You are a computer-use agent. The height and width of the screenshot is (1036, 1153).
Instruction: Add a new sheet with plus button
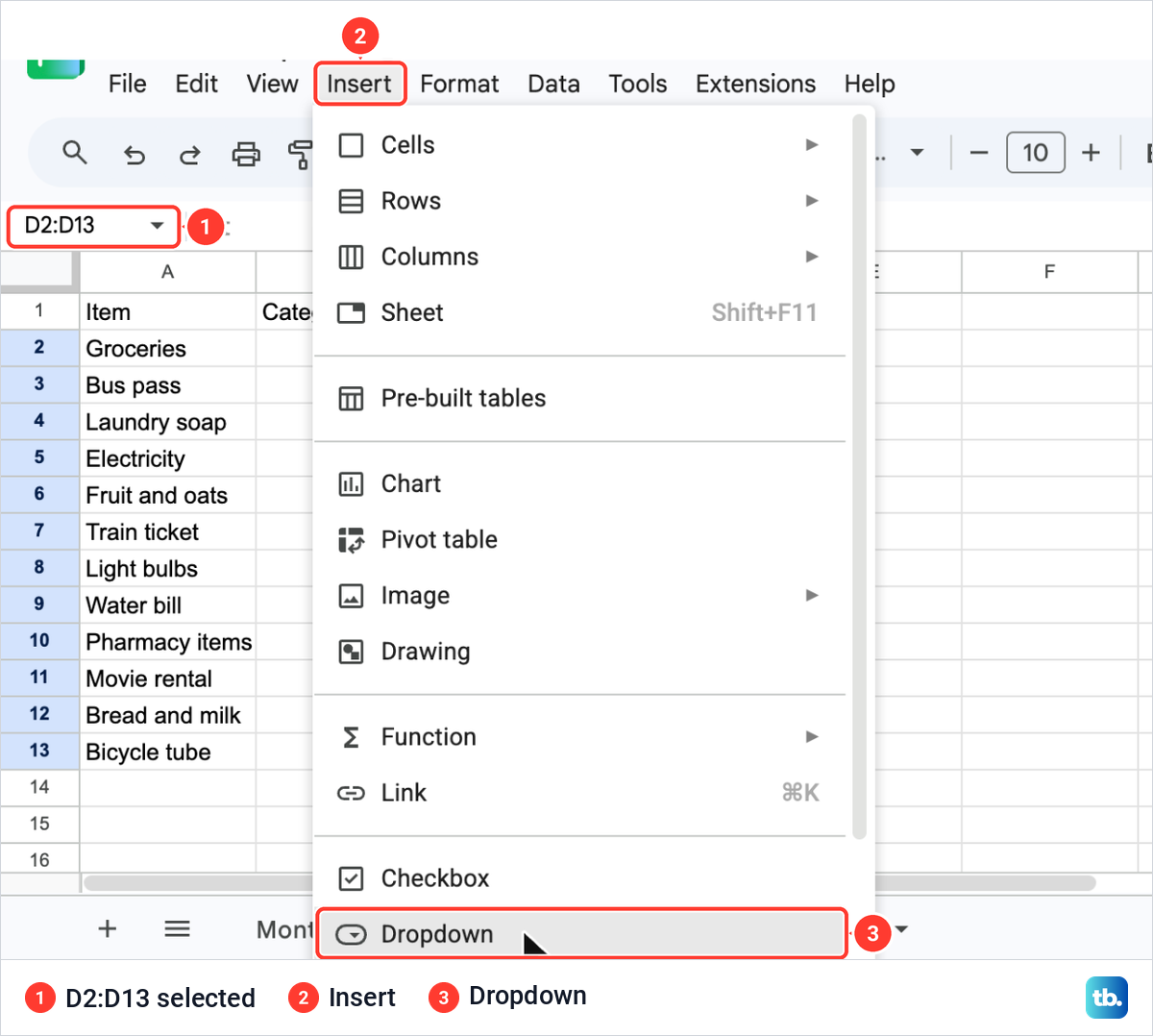tap(108, 928)
